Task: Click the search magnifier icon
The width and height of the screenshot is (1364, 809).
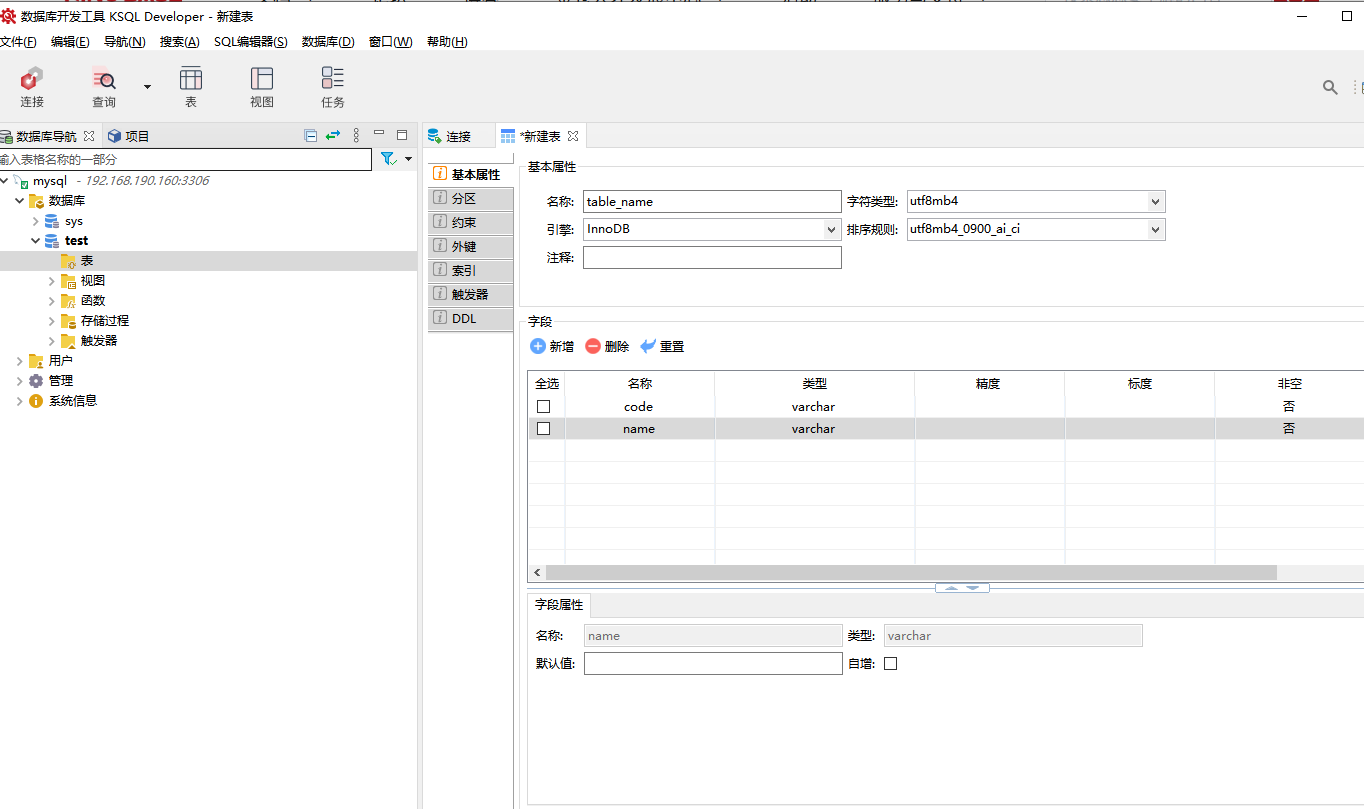Action: pyautogui.click(x=1330, y=88)
